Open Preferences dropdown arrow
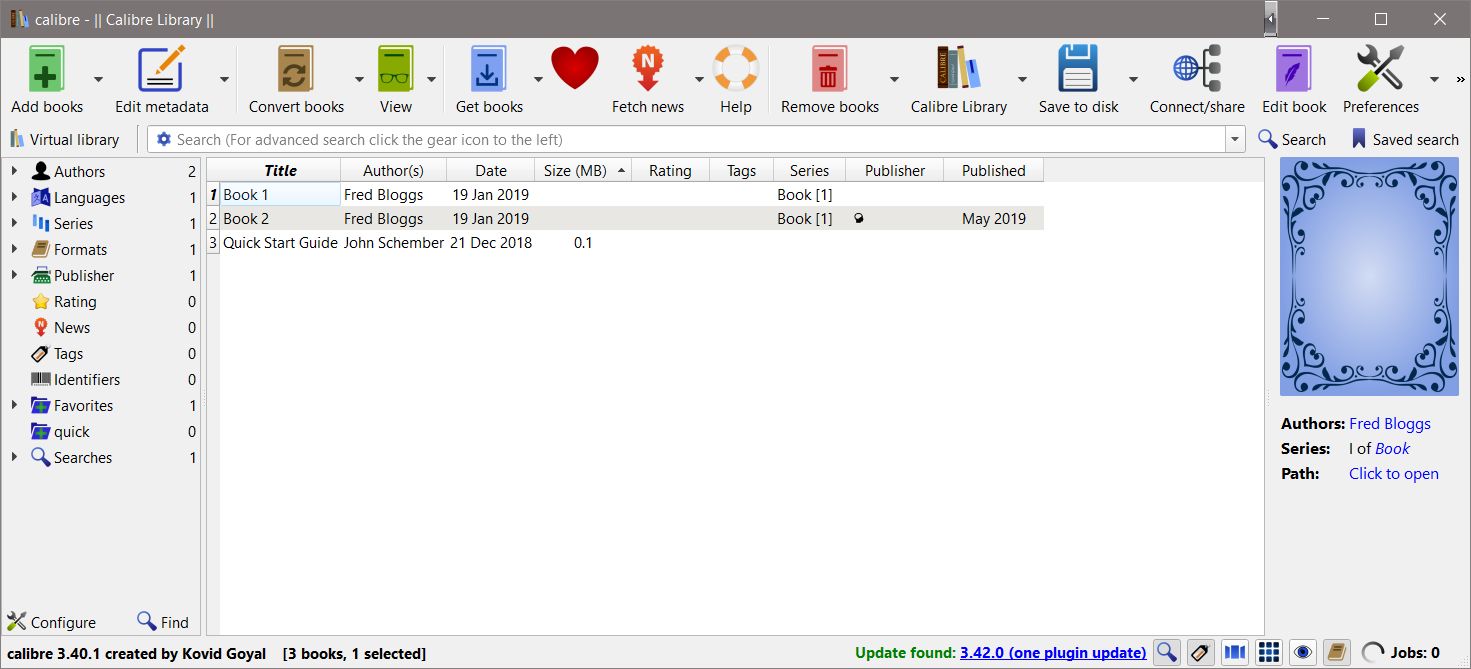Viewport: 1471px width, 669px height. click(1434, 79)
